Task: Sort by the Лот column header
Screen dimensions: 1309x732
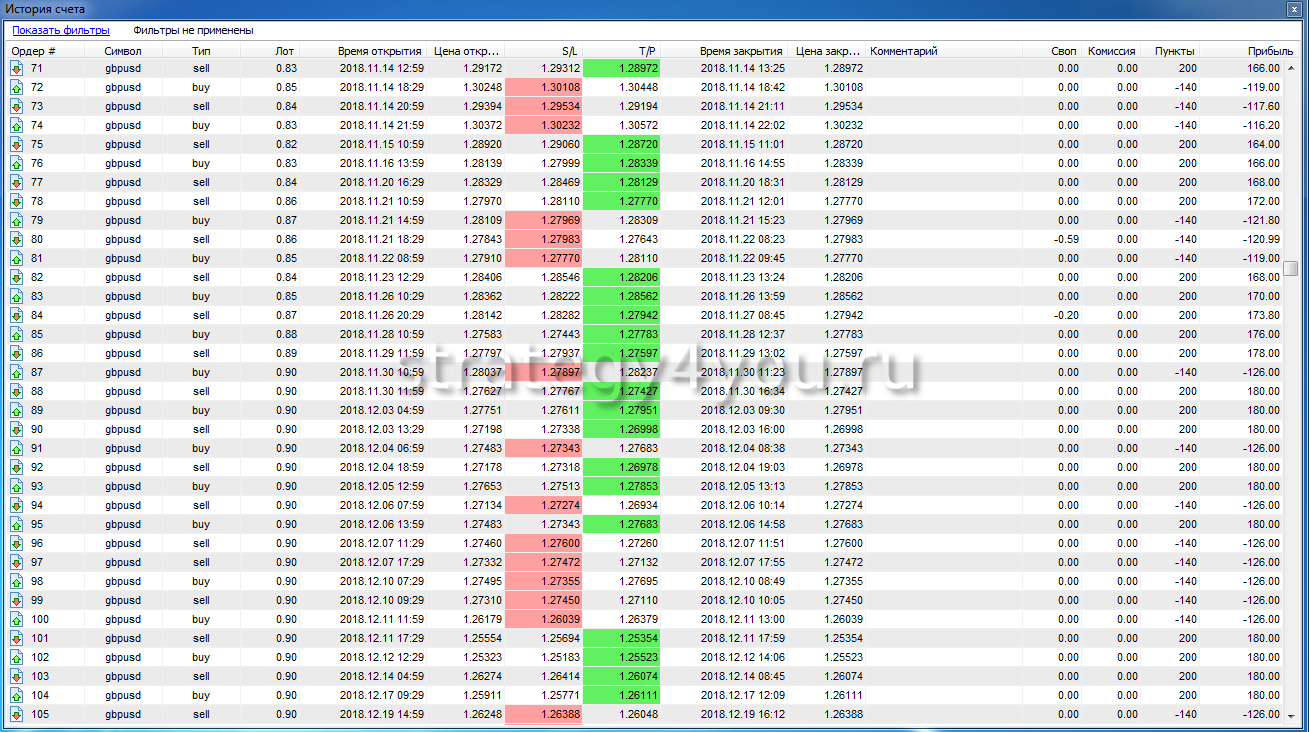Action: pyautogui.click(x=285, y=51)
